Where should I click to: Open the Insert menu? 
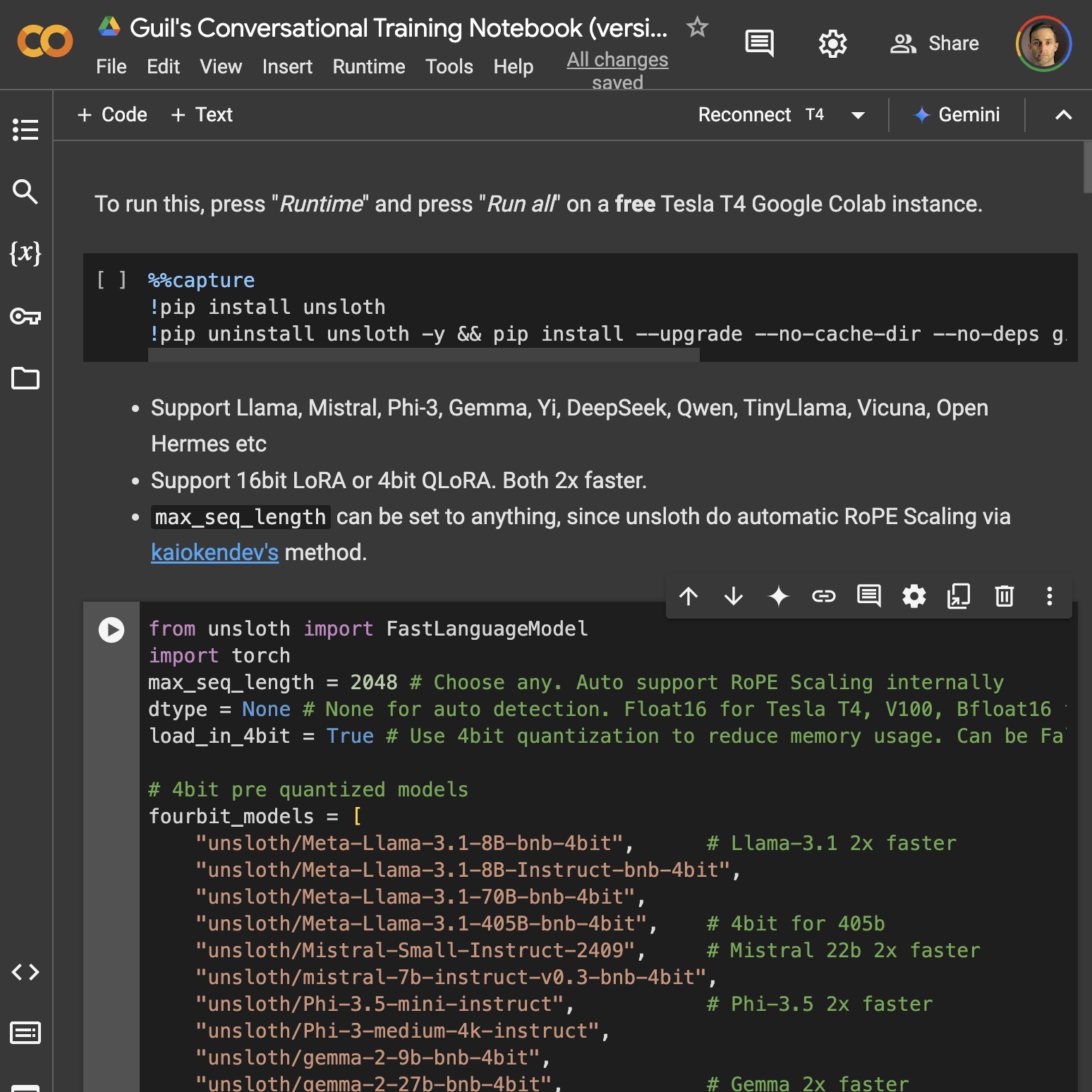pos(287,66)
